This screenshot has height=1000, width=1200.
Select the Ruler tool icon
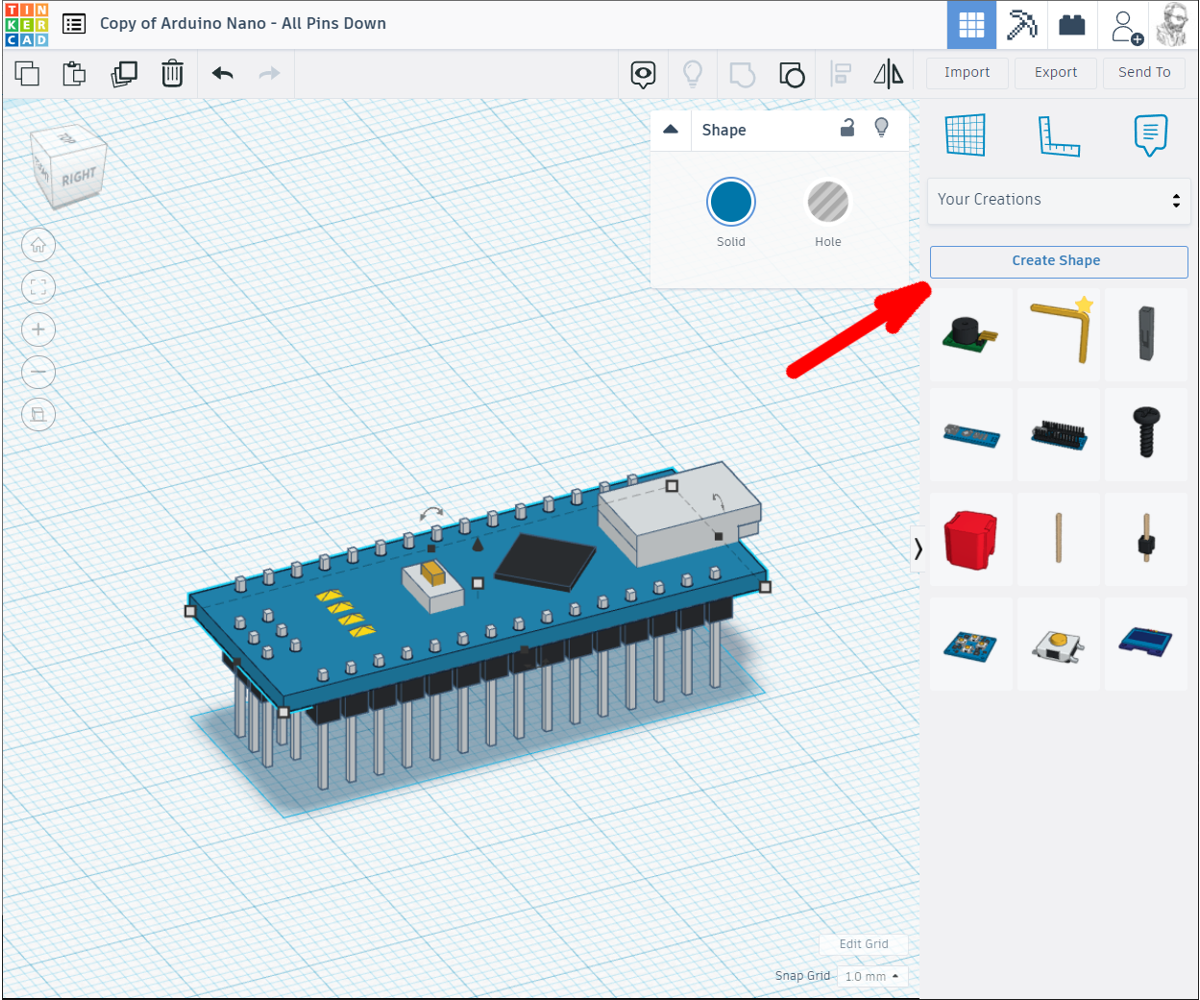tap(1059, 136)
